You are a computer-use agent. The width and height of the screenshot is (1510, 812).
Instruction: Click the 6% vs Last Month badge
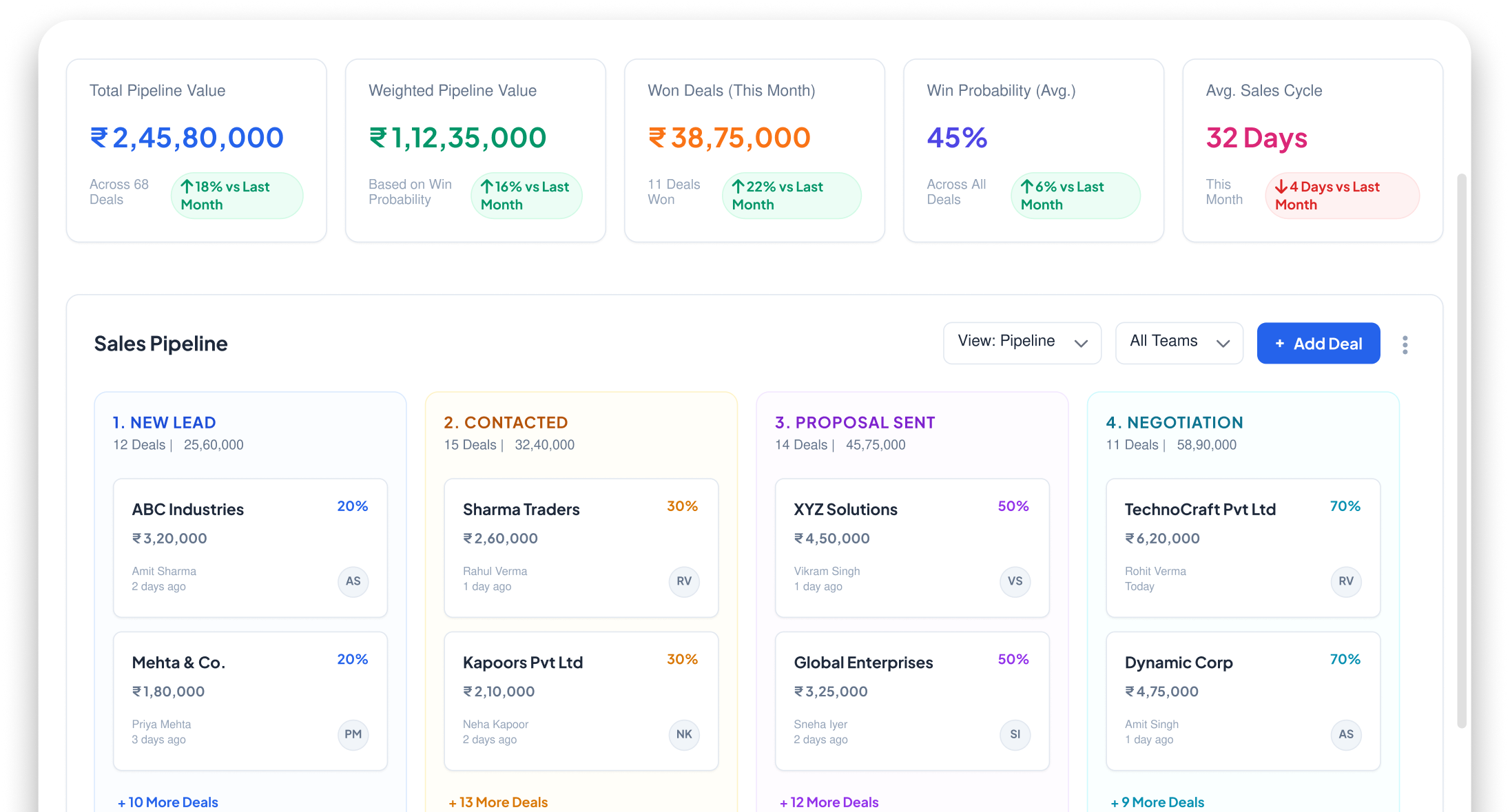[1075, 196]
